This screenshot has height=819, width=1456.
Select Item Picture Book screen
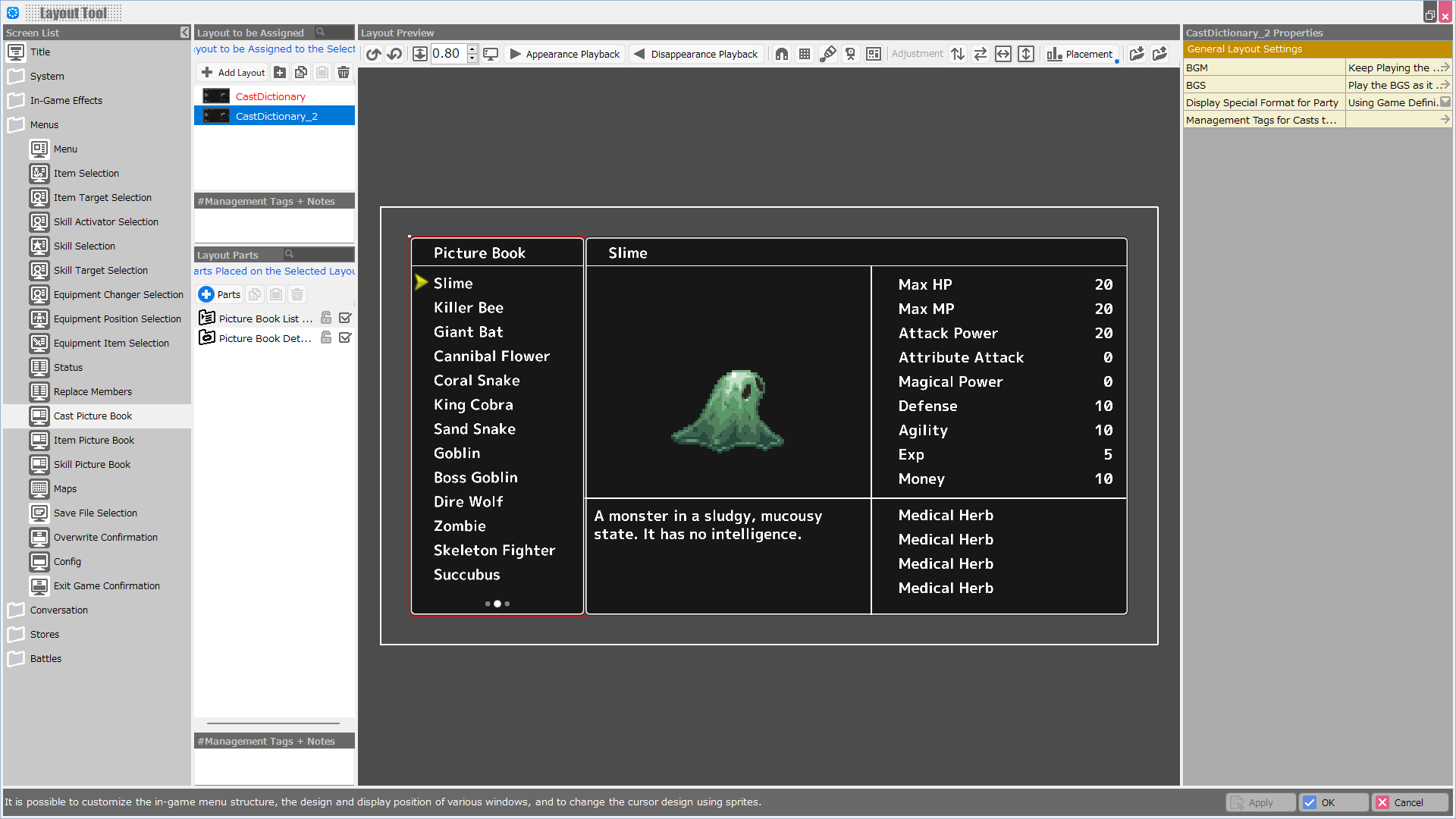[93, 440]
